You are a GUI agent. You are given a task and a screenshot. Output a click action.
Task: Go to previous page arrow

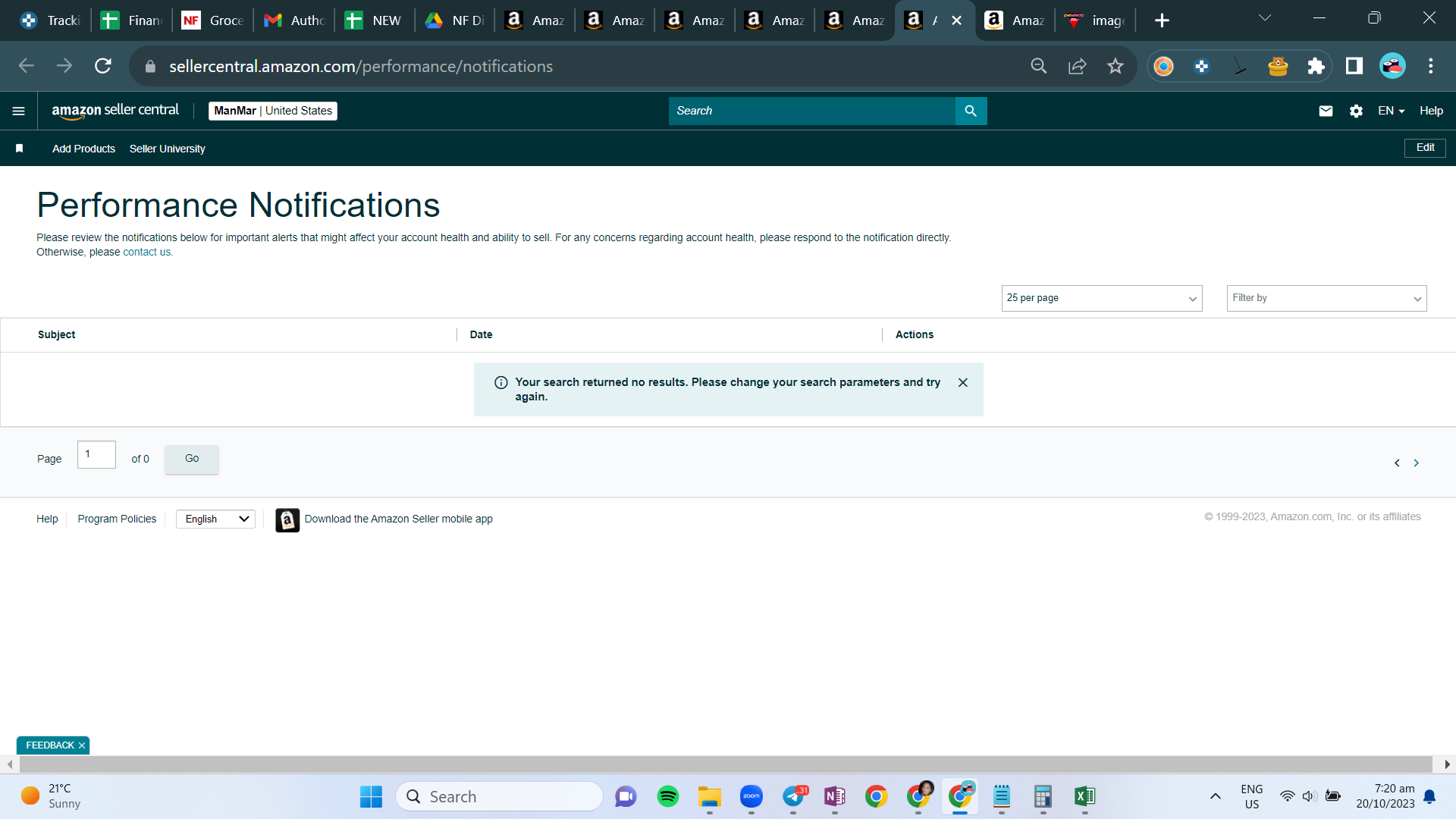(1397, 463)
